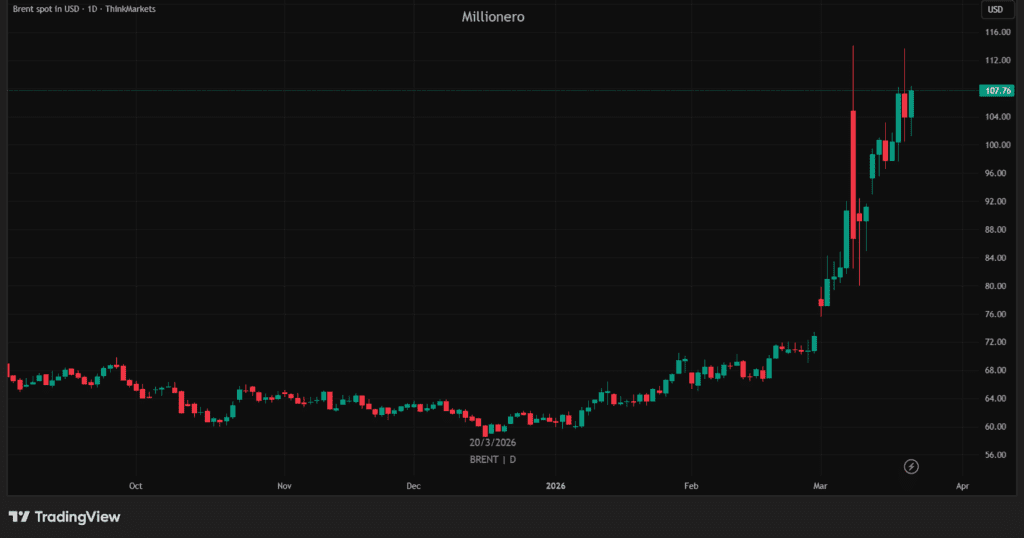Image resolution: width=1024 pixels, height=538 pixels.
Task: Click the Millionero watermark text
Action: point(493,17)
